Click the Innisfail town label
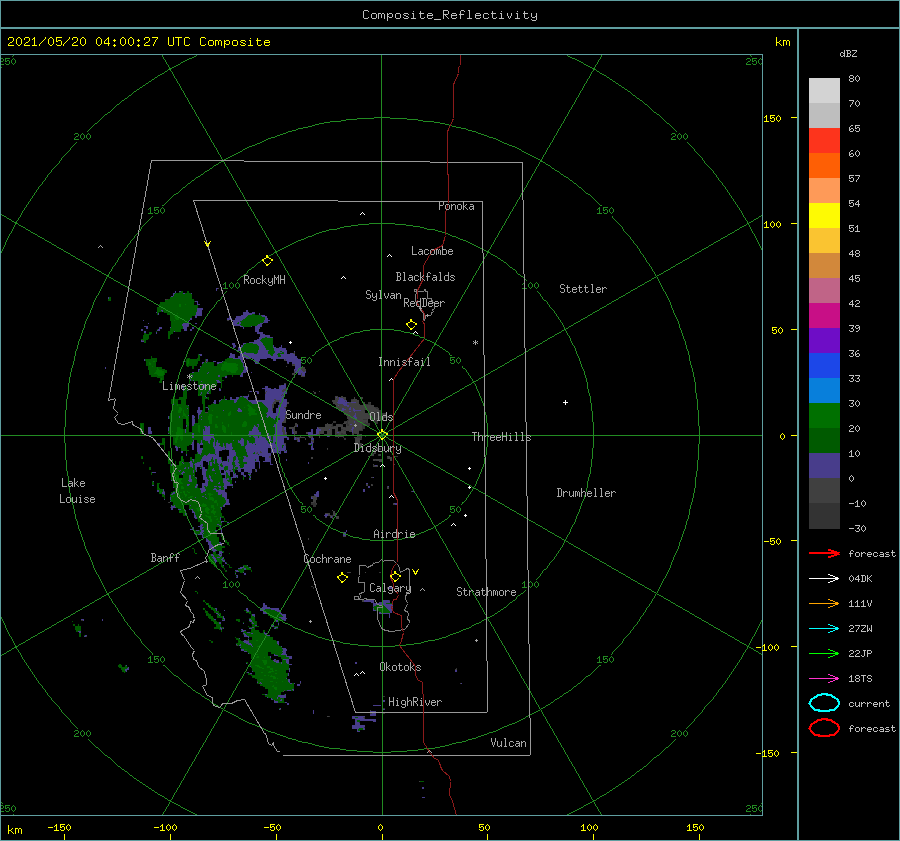The image size is (900, 841). (x=404, y=362)
